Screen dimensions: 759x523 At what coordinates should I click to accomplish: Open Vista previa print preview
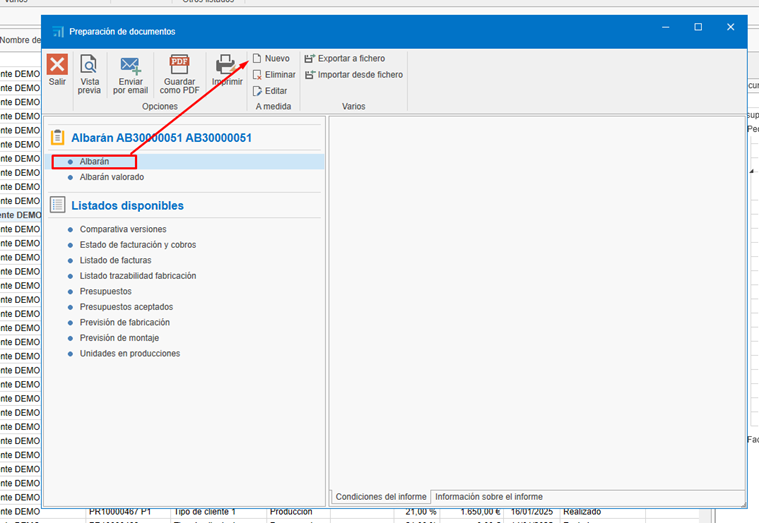coord(89,74)
